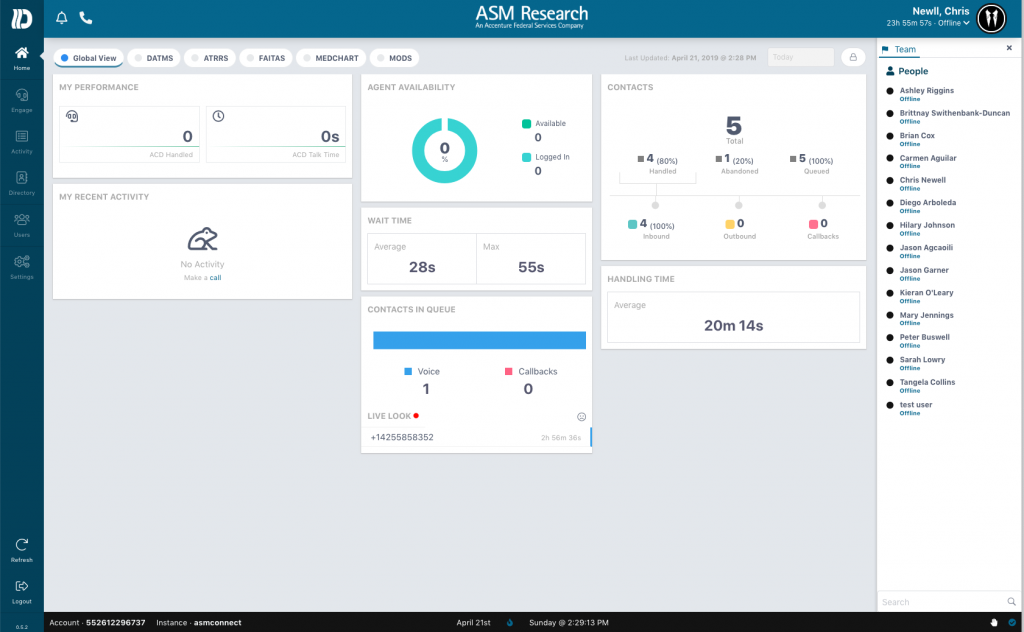1024x632 pixels.
Task: Click the ACD Talk Time clock icon
Action: coord(218,116)
